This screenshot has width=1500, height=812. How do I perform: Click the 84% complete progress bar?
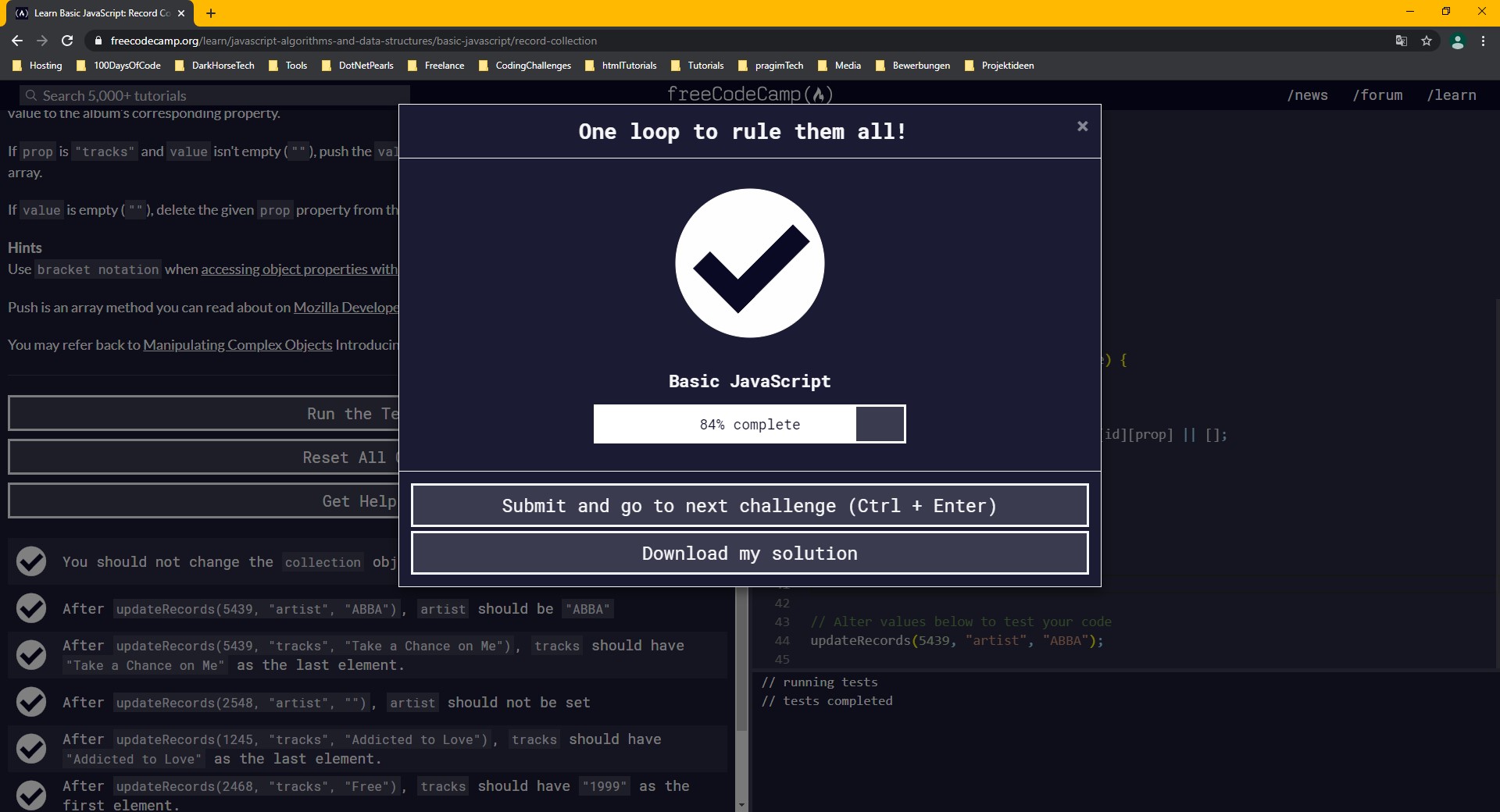(749, 424)
